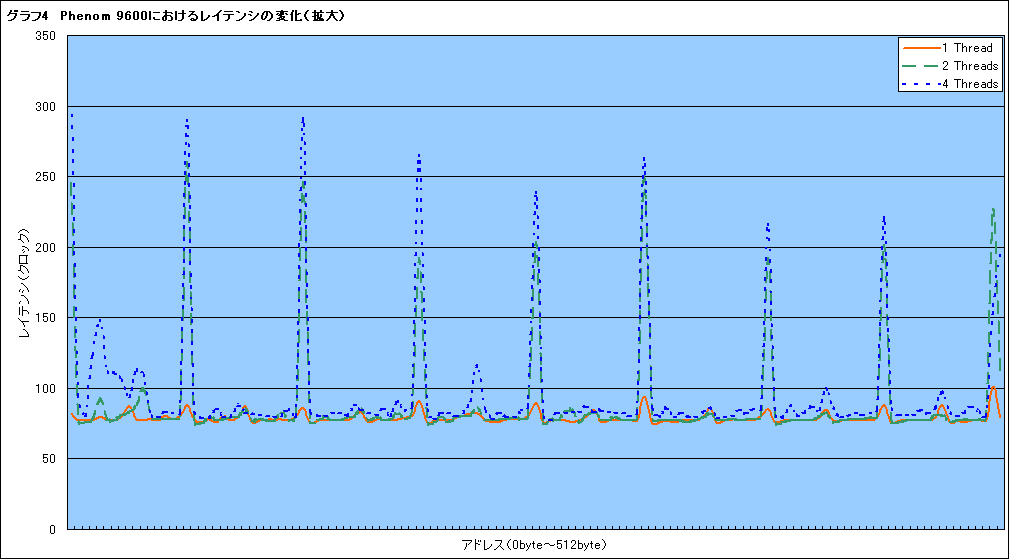Click the orange line sample in legend
1009x559 pixels.
921,48
